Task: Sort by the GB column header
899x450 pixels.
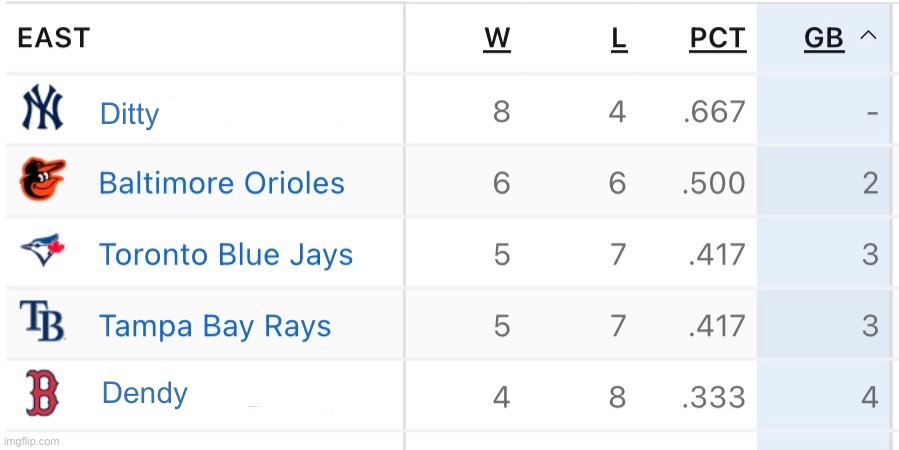Action: pyautogui.click(x=824, y=39)
